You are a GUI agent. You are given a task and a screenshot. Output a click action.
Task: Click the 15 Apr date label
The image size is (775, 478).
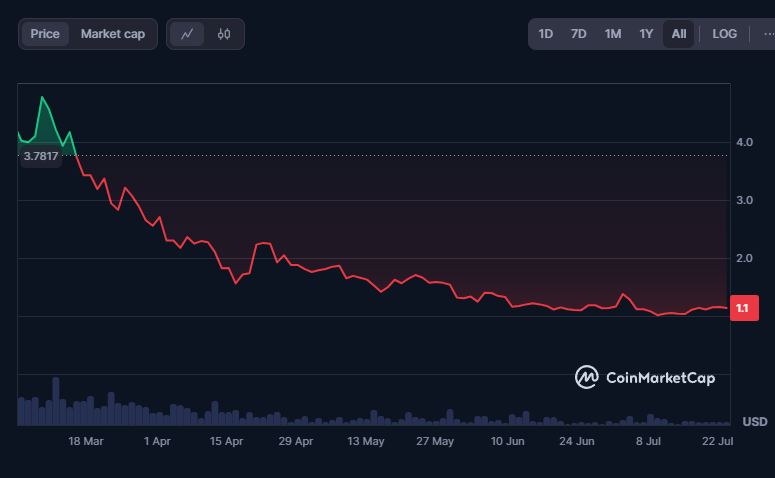(226, 441)
